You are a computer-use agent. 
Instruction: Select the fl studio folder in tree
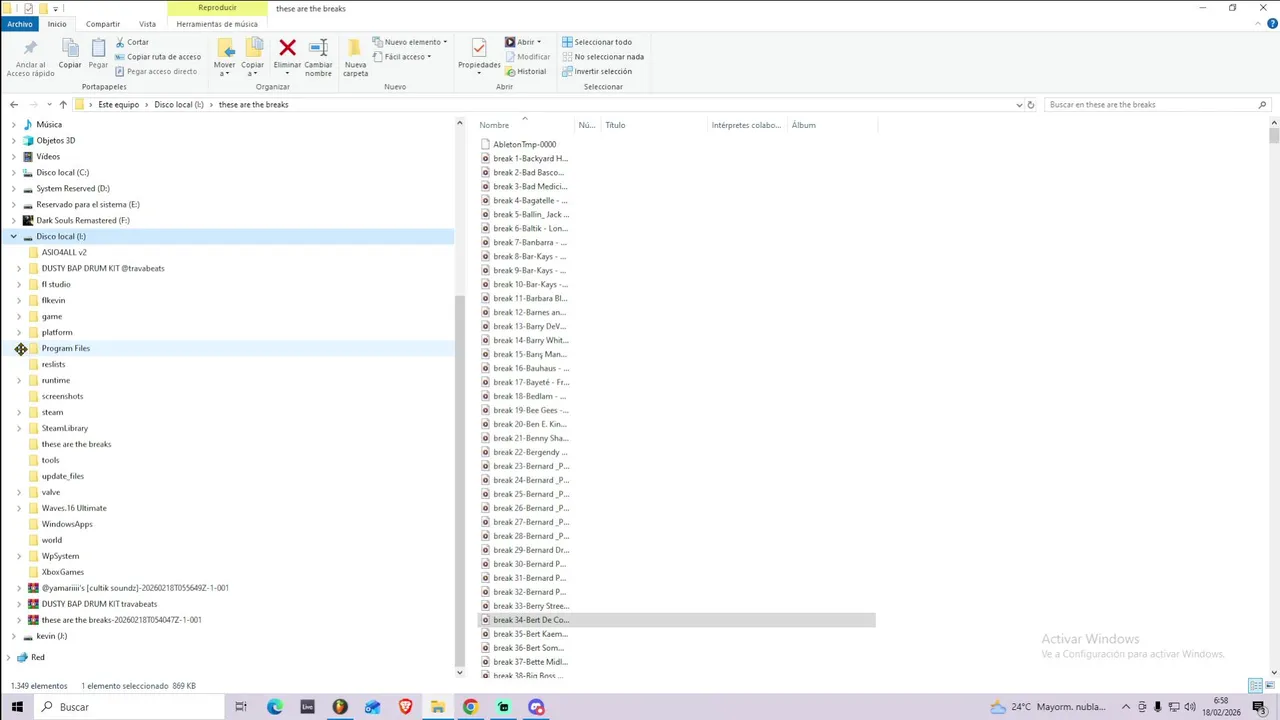tap(56, 284)
